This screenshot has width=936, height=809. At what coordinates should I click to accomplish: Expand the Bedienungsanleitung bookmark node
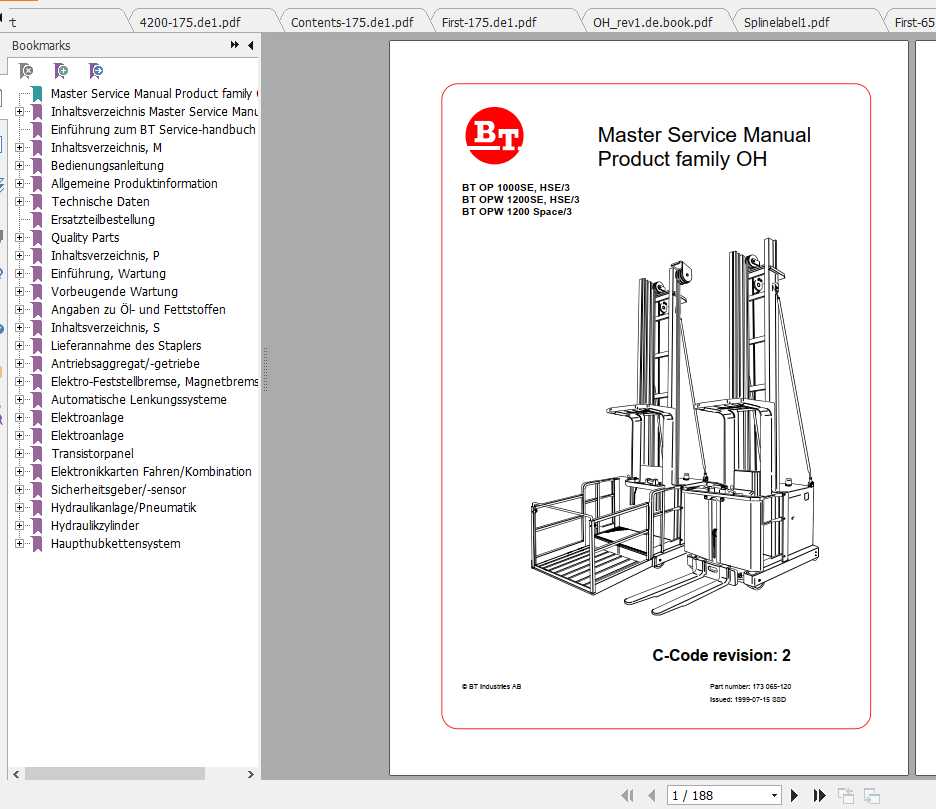19,165
